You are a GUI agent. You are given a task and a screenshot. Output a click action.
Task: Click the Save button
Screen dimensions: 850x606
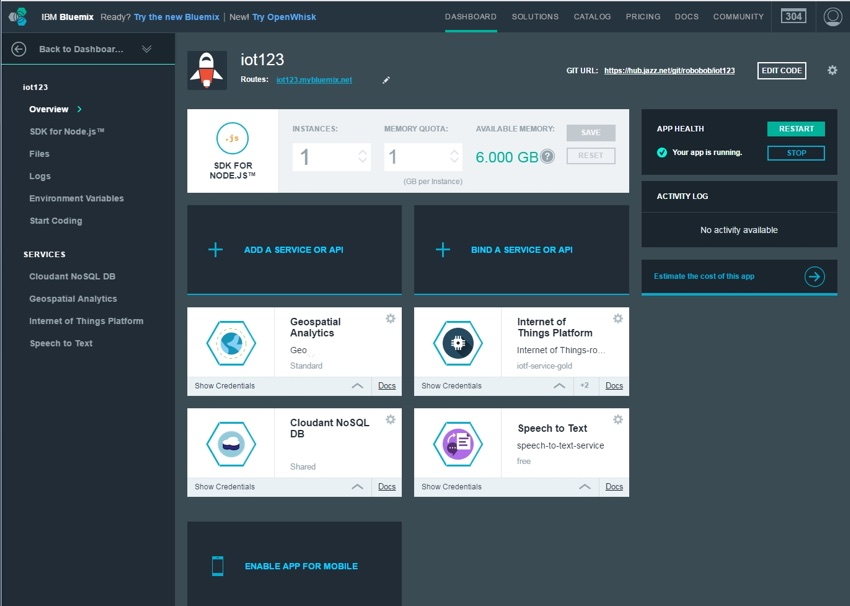(x=591, y=133)
